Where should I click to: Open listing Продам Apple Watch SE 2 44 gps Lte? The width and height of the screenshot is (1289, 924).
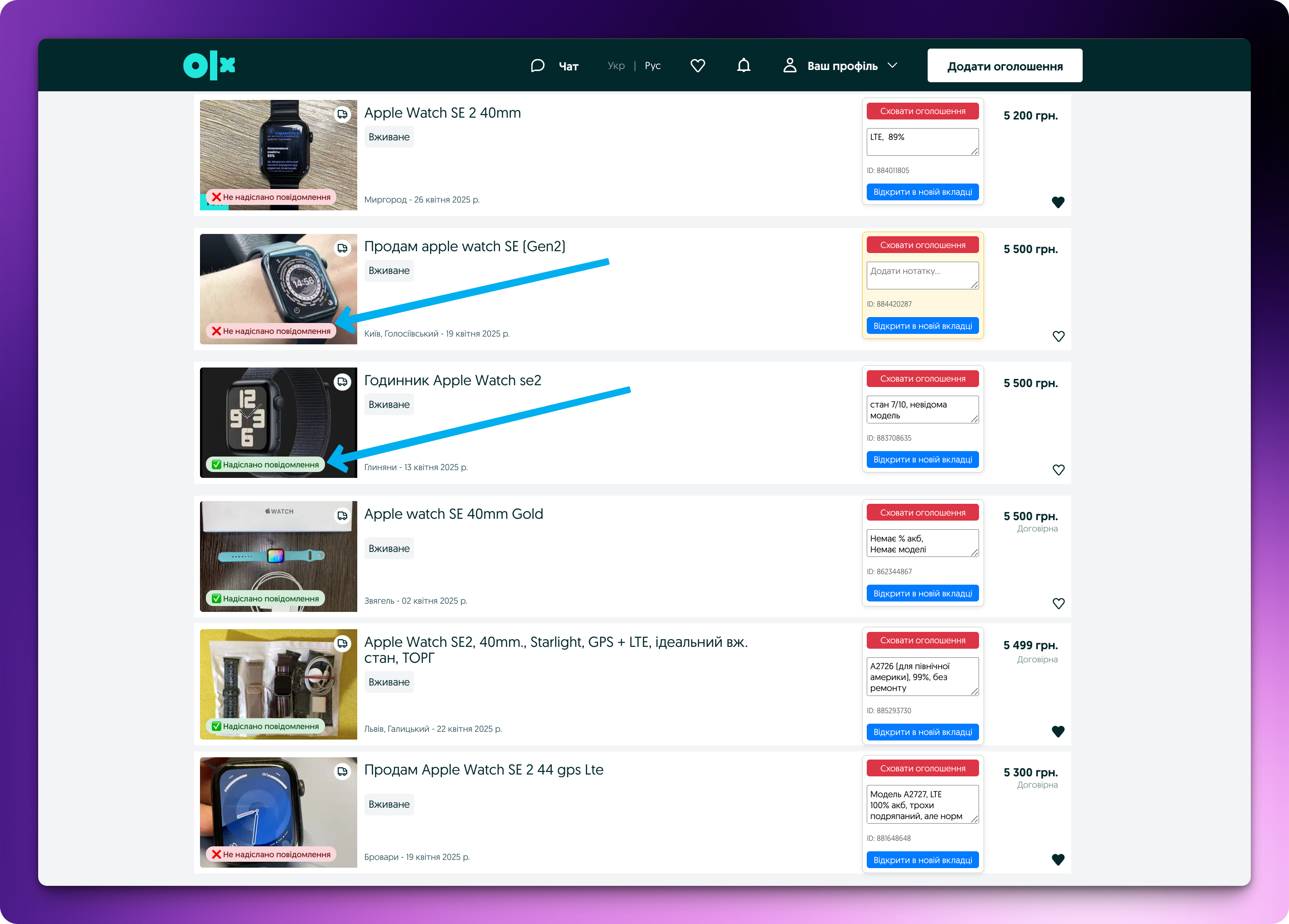(484, 770)
